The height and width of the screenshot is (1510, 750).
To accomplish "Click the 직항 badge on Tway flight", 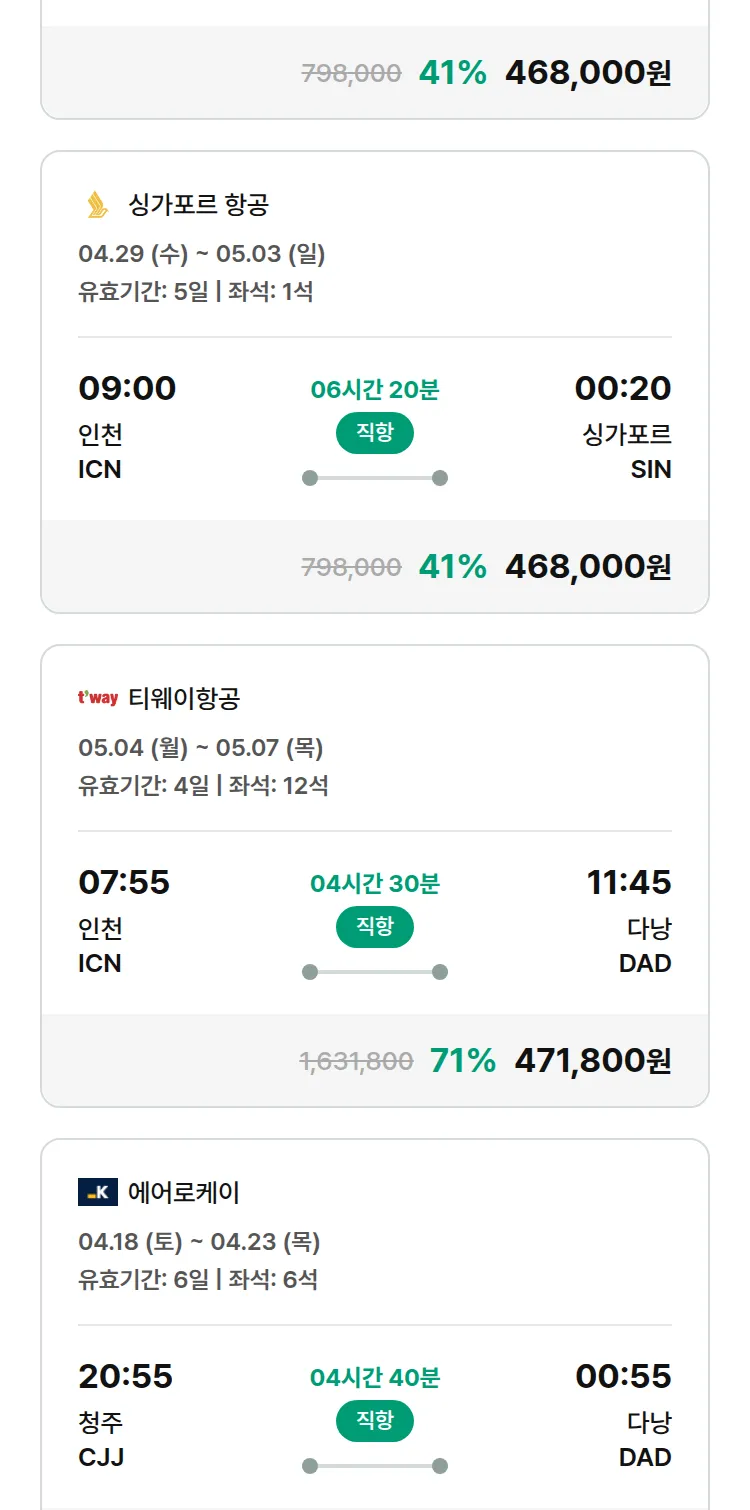I will (374, 927).
